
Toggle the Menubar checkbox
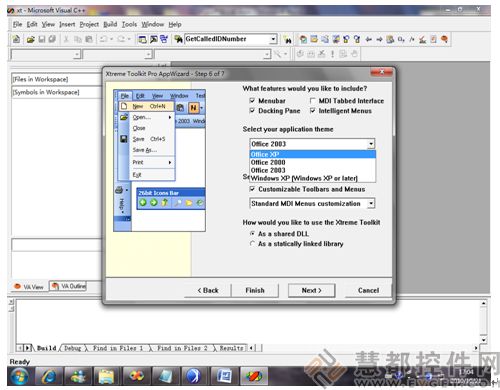click(252, 101)
